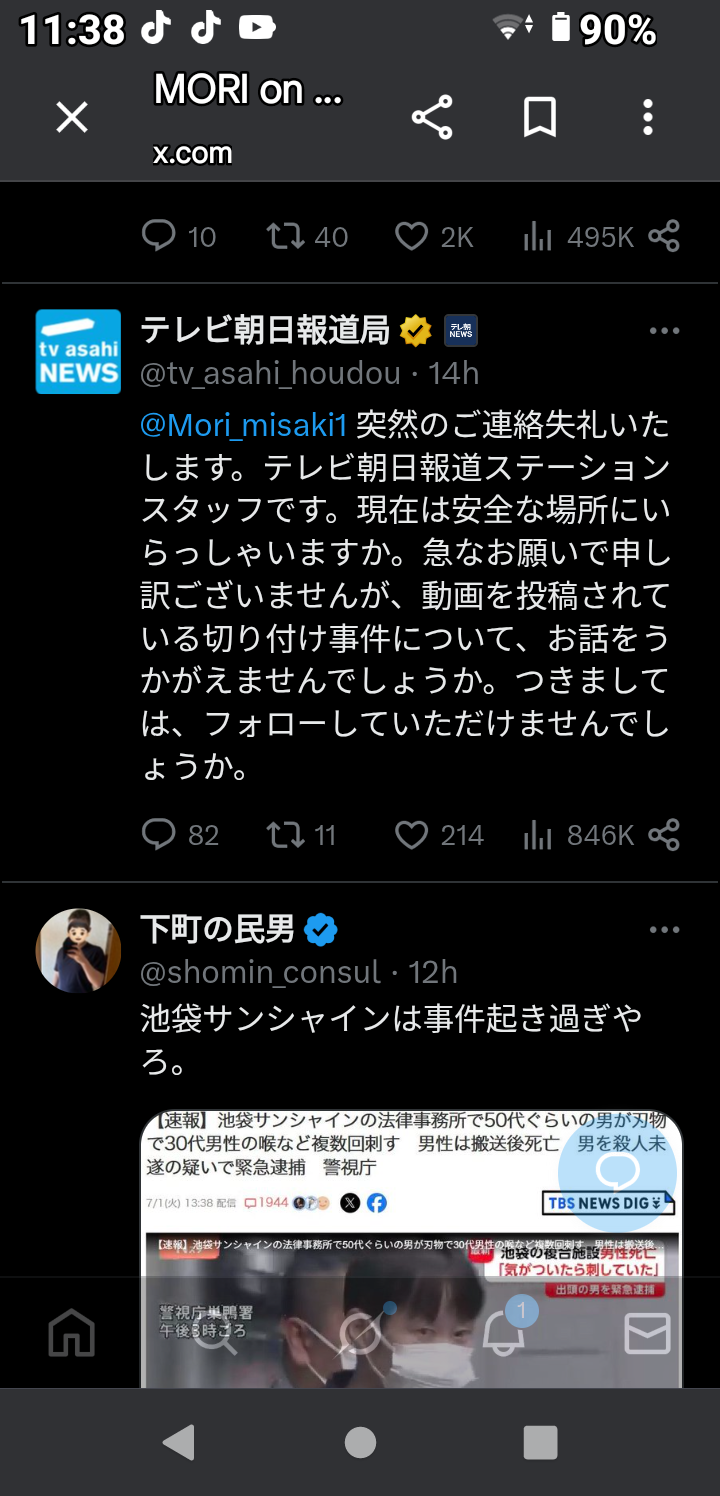The width and height of the screenshot is (720, 1496).
Task: Open more options for 下町の民男 post
Action: pos(664,930)
